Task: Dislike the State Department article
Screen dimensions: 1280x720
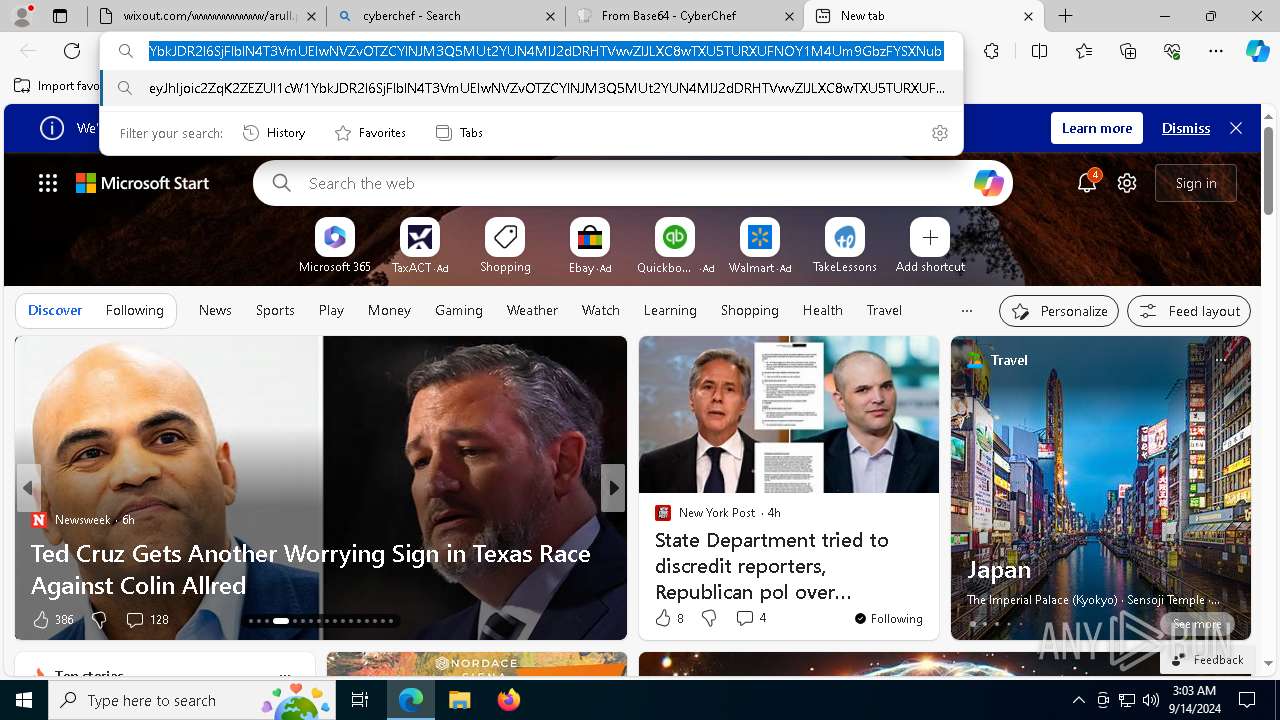Action: coord(709,619)
